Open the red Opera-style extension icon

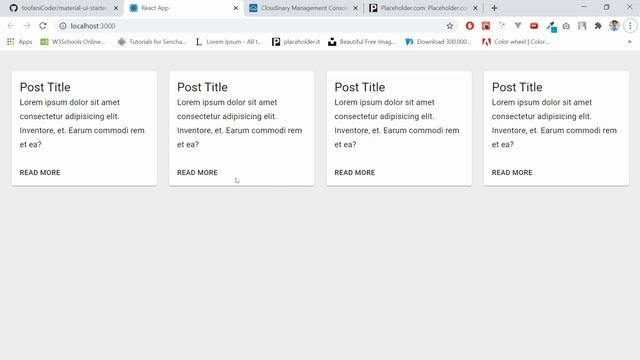[x=470, y=26]
